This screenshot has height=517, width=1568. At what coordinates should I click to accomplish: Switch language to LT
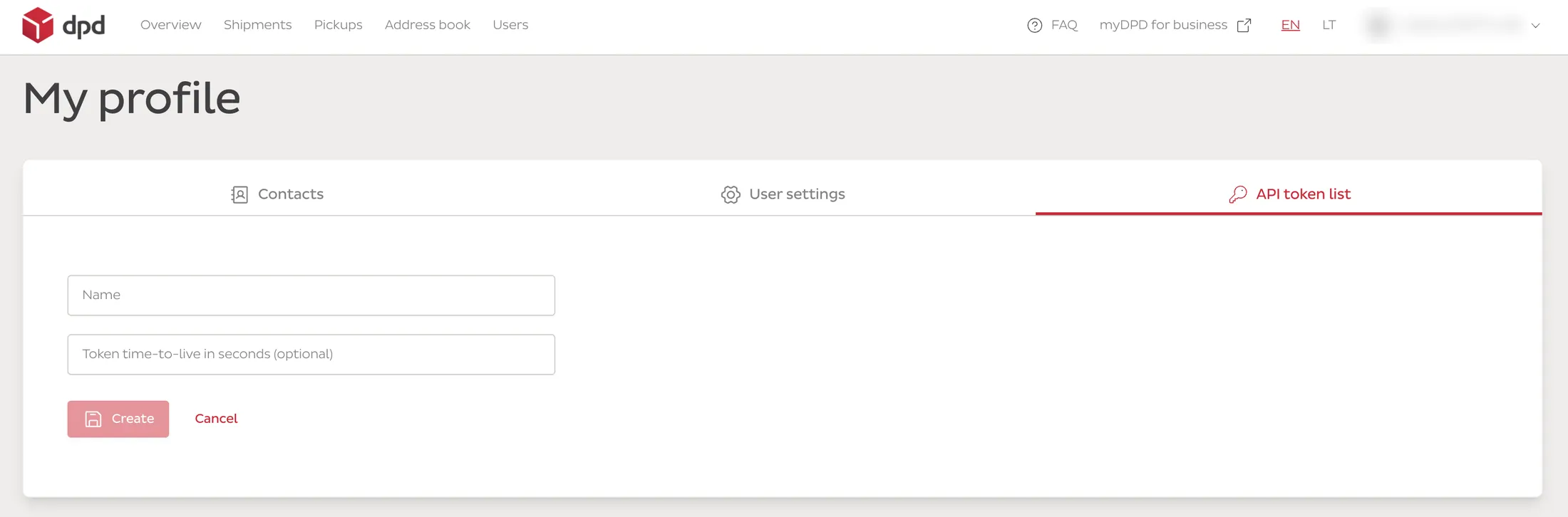tap(1329, 25)
